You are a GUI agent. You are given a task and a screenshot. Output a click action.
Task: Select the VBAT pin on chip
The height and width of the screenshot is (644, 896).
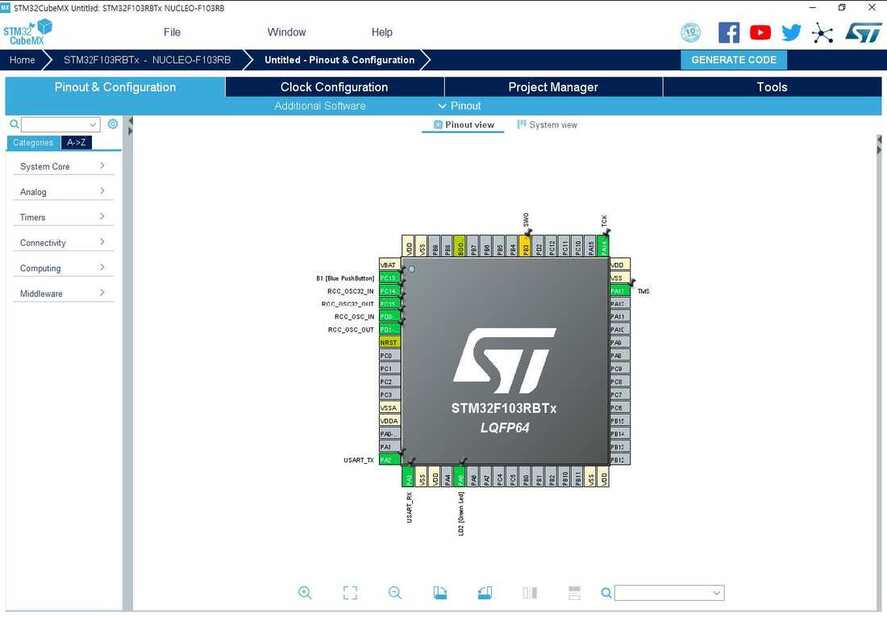pyautogui.click(x=389, y=265)
